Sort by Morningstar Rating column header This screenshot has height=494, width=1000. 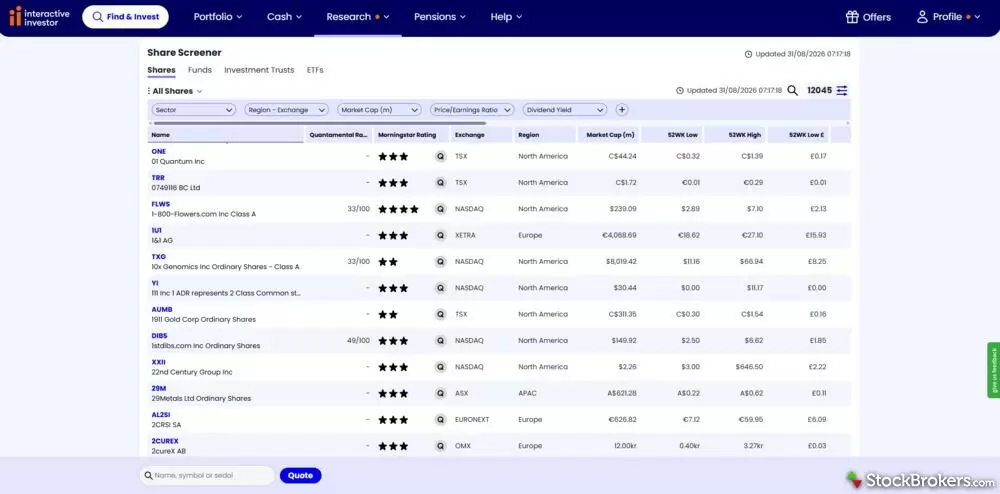coord(410,134)
